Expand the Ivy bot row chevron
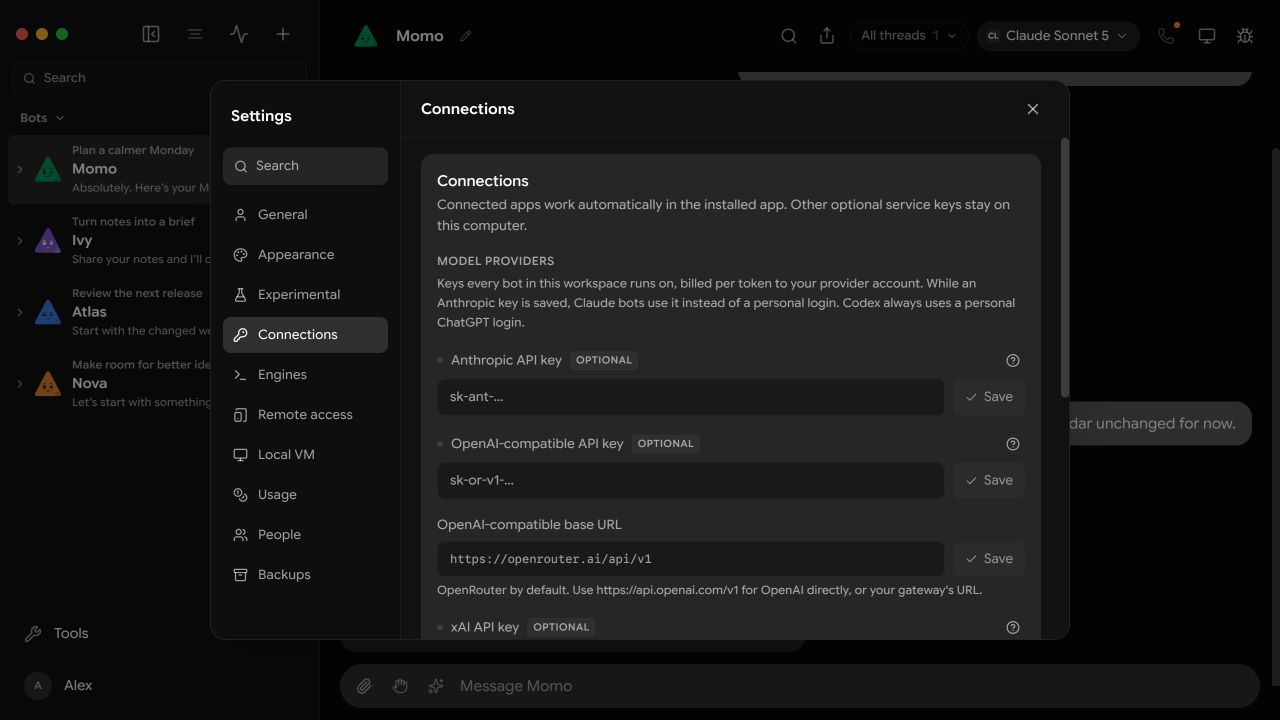Viewport: 1280px width, 720px height. [19, 240]
